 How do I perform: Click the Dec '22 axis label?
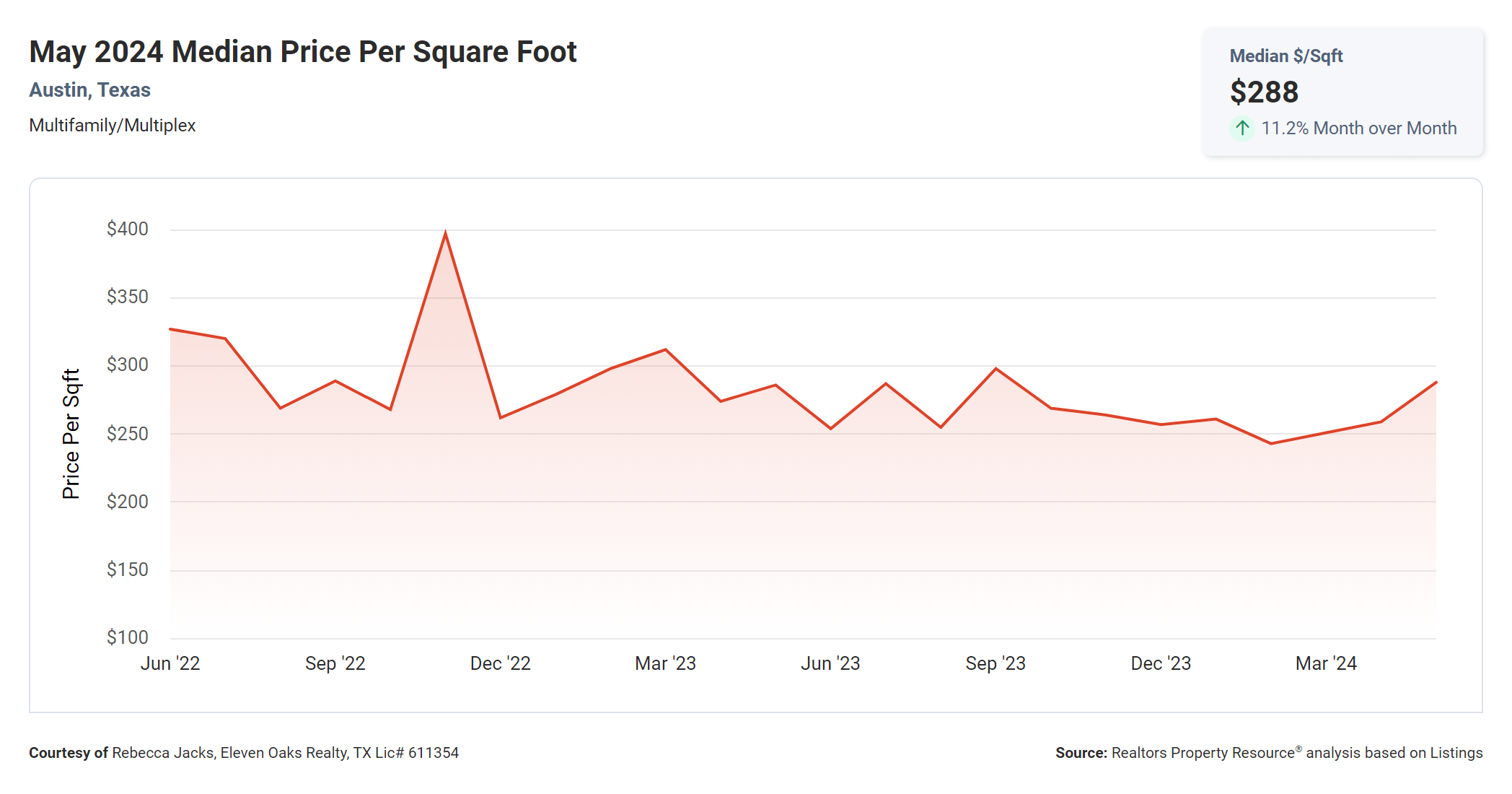500,663
